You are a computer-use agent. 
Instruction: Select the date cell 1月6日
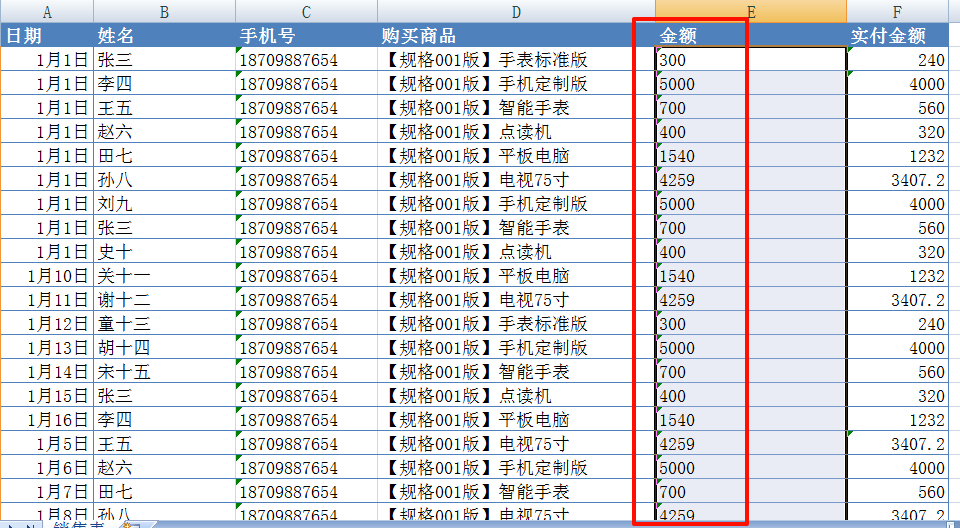47,467
